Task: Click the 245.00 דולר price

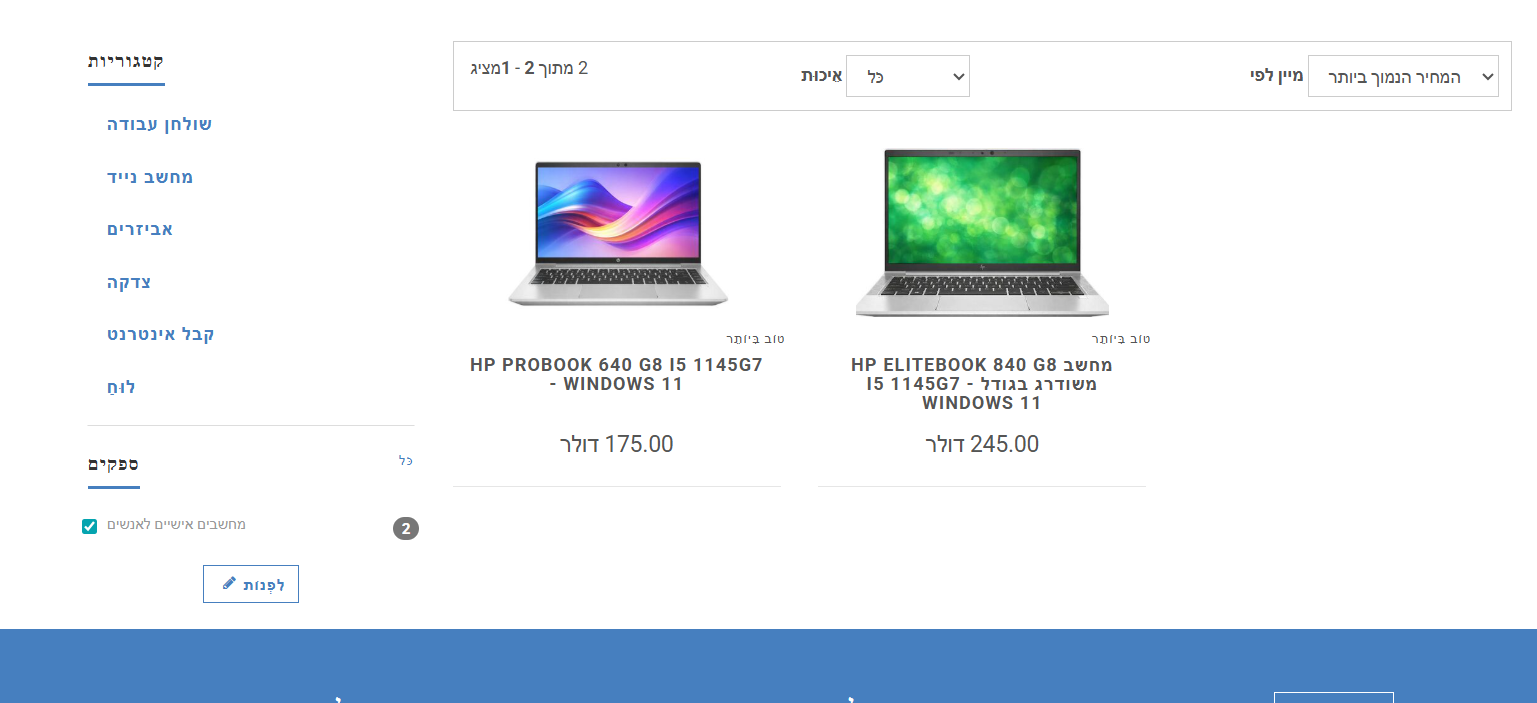Action: pos(982,444)
